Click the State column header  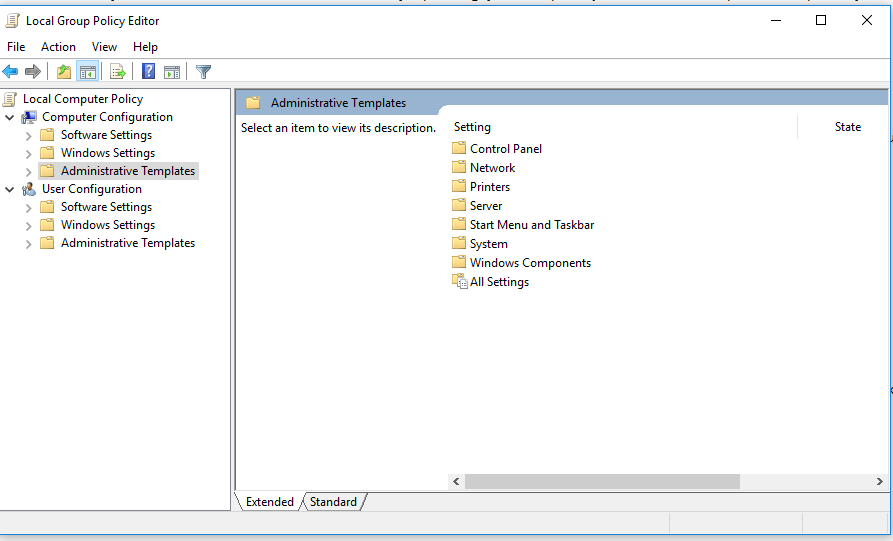pos(847,127)
